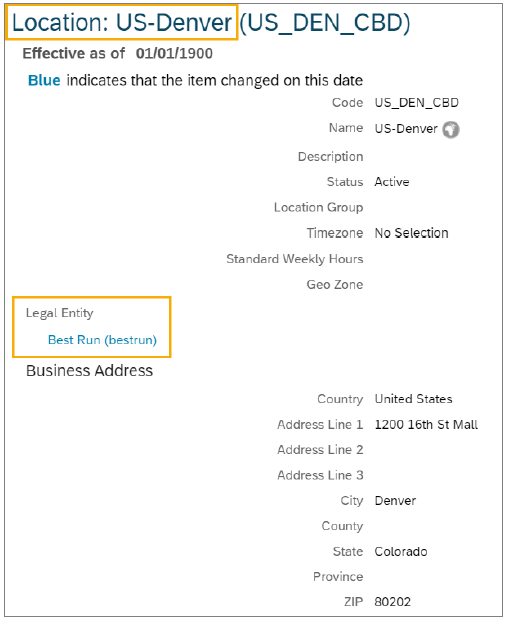Click the Business Address section heading
The height and width of the screenshot is (619, 507).
[x=89, y=371]
